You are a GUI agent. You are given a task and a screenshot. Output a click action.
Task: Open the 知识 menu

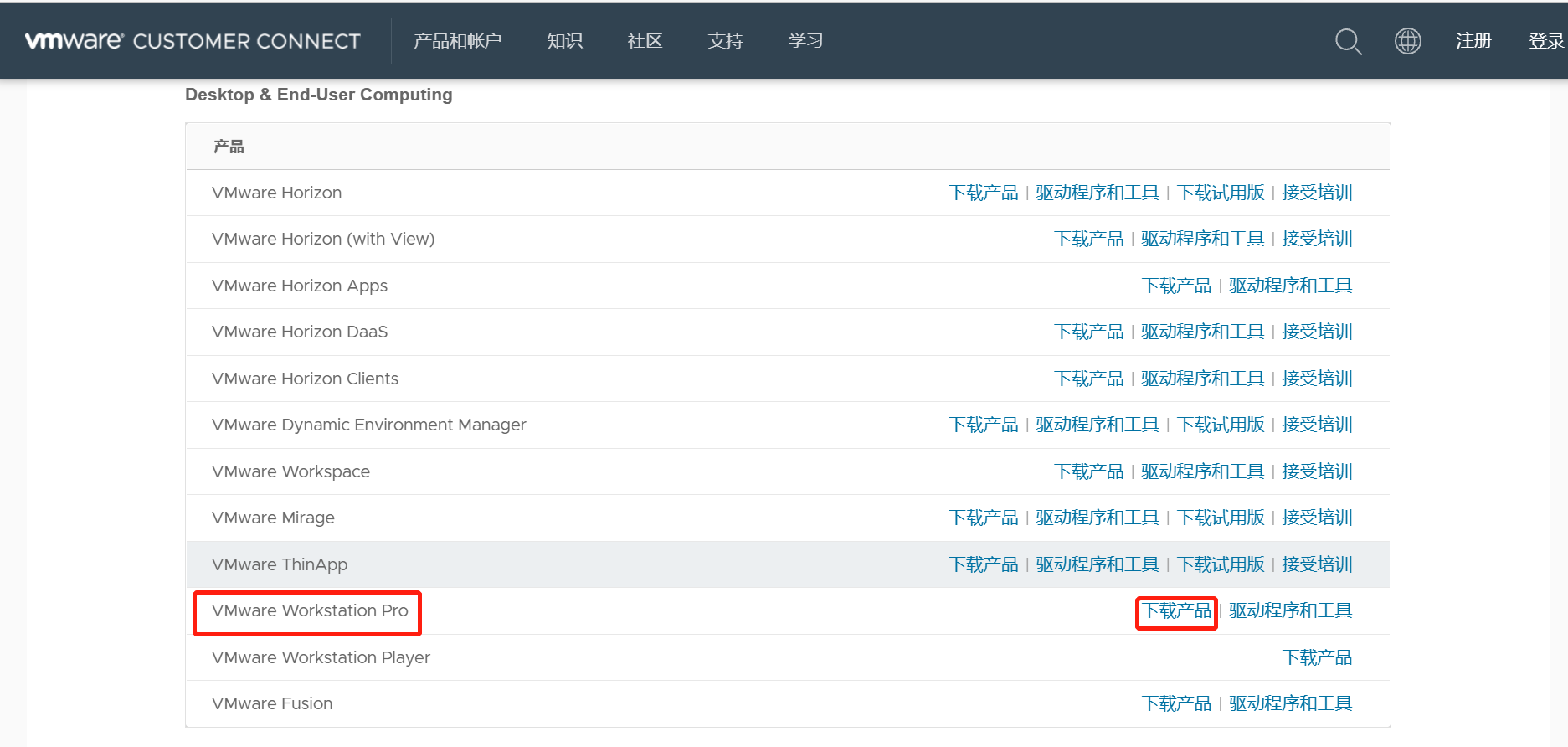point(565,41)
